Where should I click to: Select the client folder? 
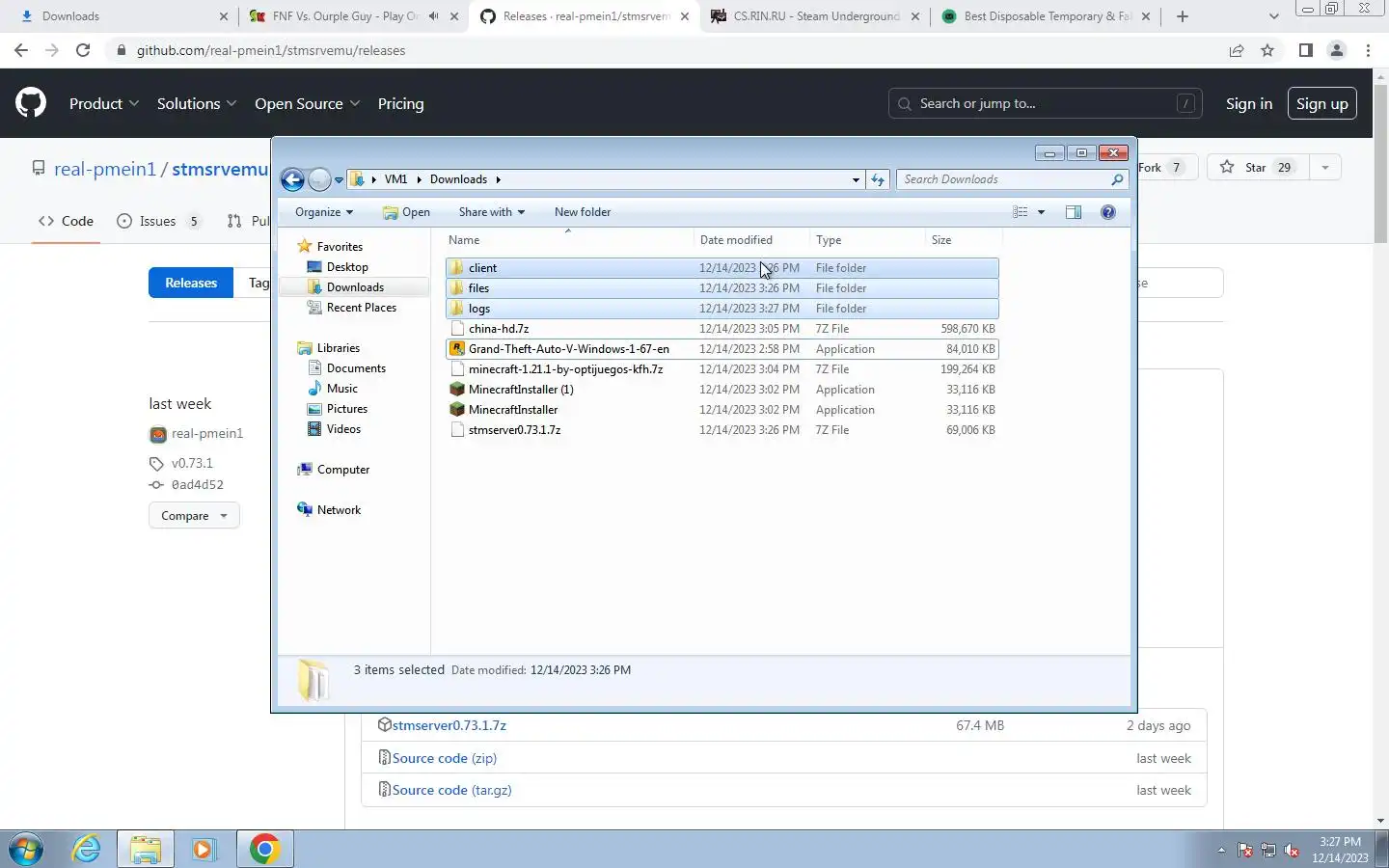tap(722, 268)
